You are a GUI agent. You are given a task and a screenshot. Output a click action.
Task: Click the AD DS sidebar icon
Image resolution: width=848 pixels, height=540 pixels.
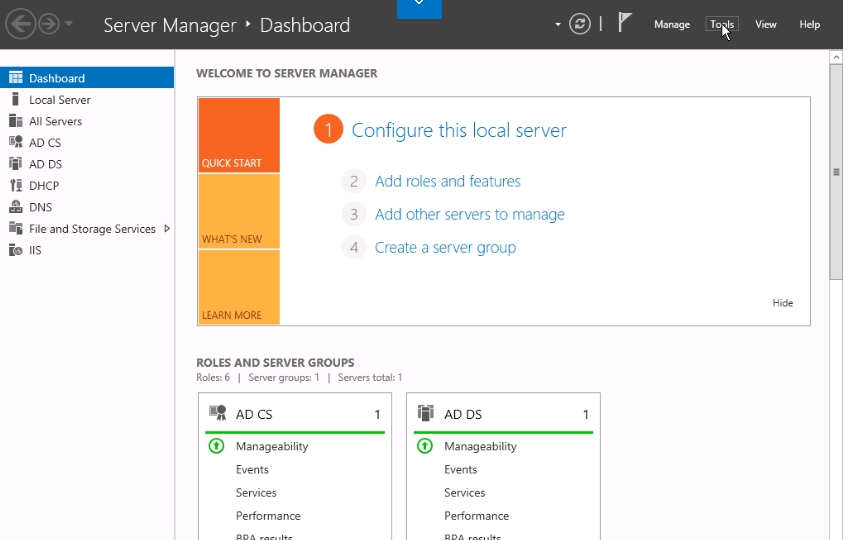pyautogui.click(x=16, y=163)
